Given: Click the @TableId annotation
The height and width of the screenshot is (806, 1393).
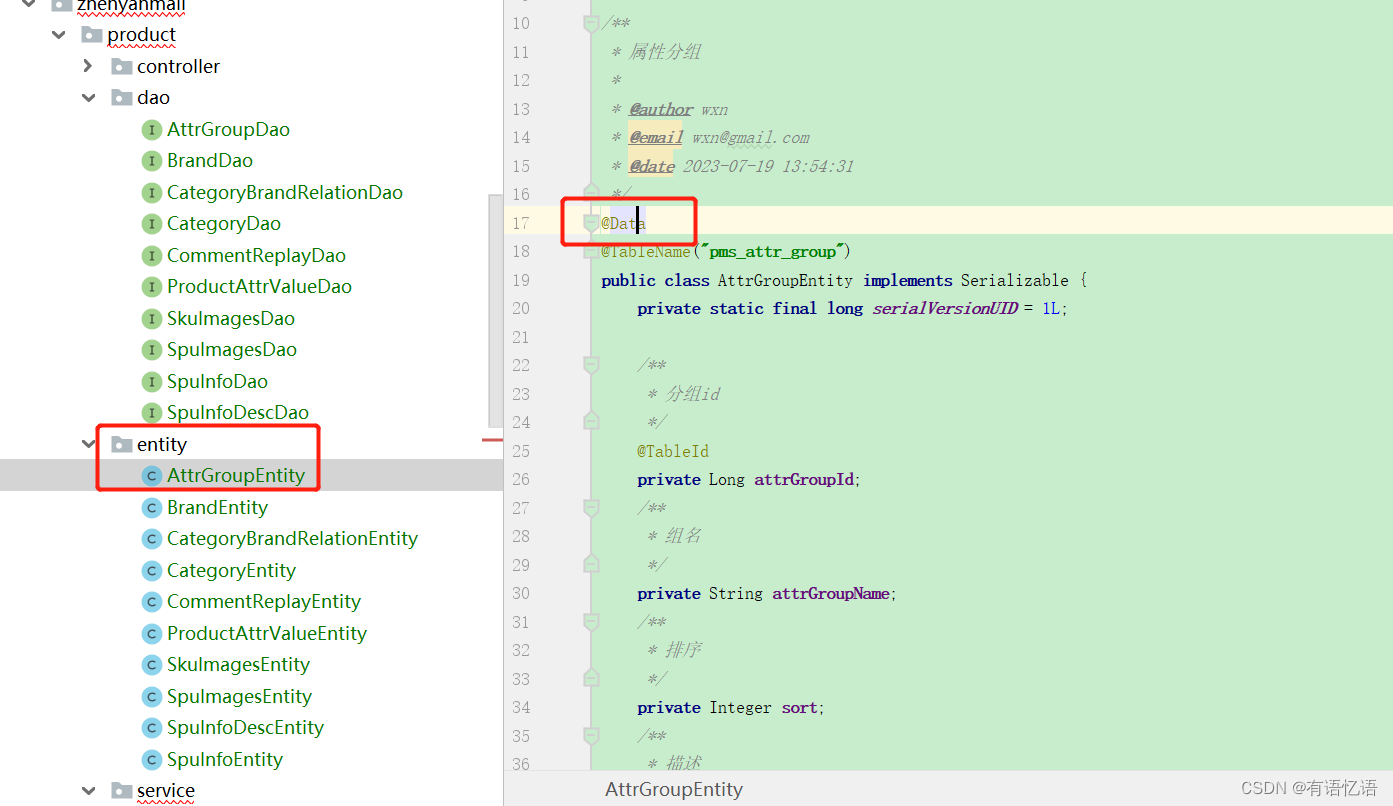Looking at the screenshot, I should click(x=673, y=451).
